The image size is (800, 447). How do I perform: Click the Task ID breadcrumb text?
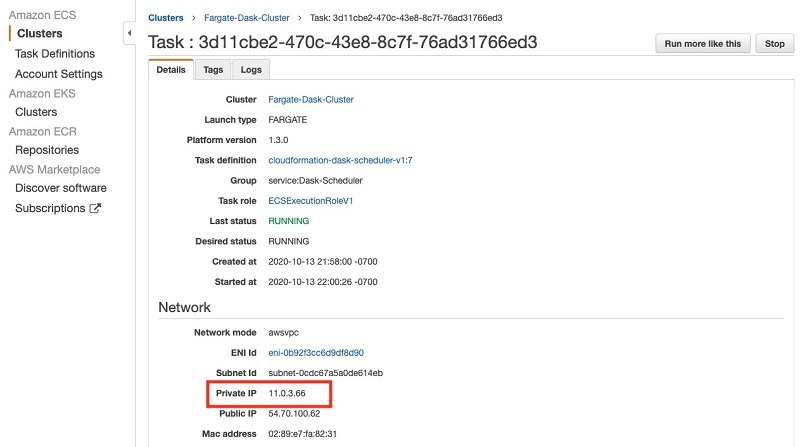pyautogui.click(x=406, y=18)
